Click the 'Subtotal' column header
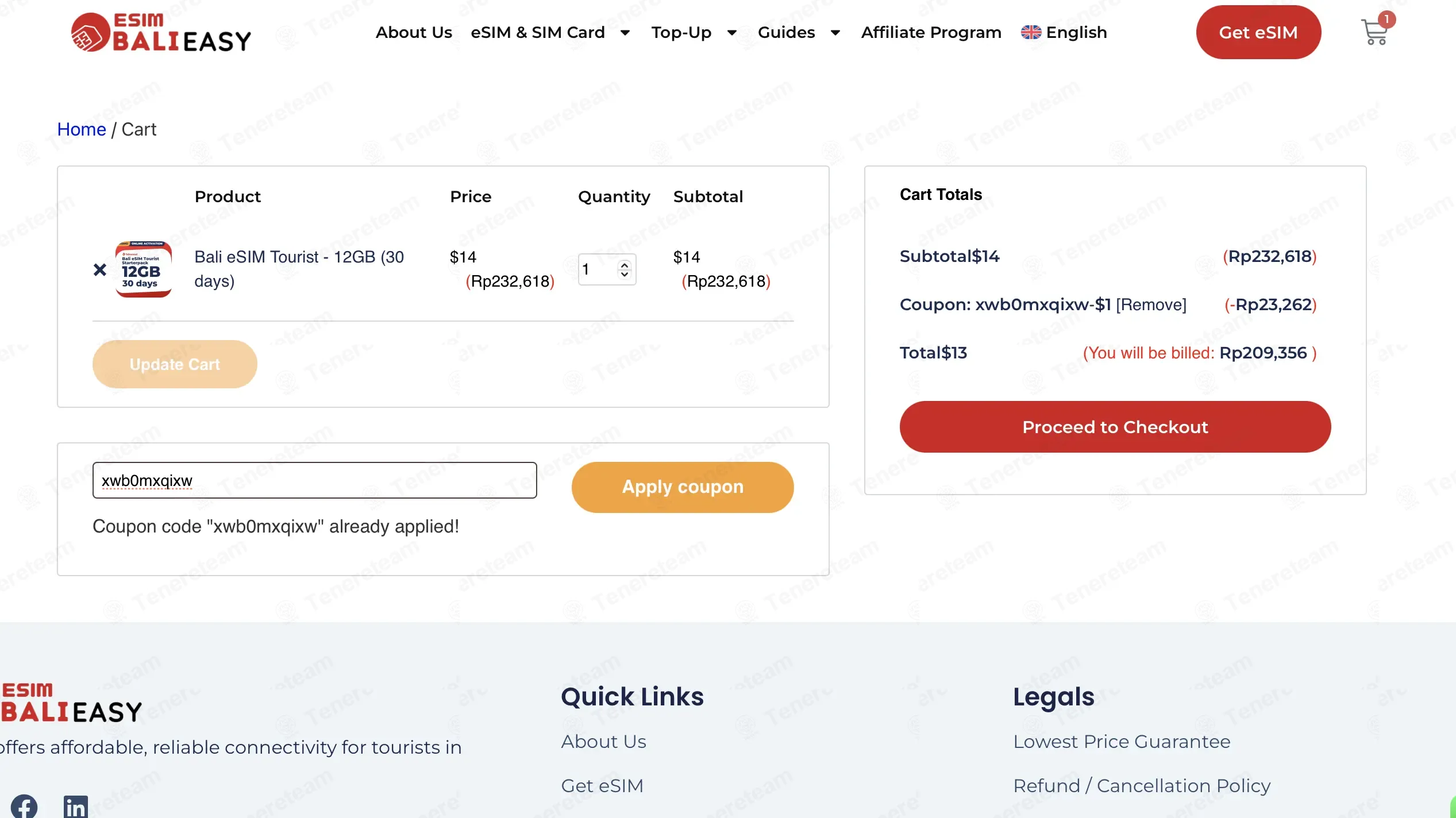 [x=708, y=196]
